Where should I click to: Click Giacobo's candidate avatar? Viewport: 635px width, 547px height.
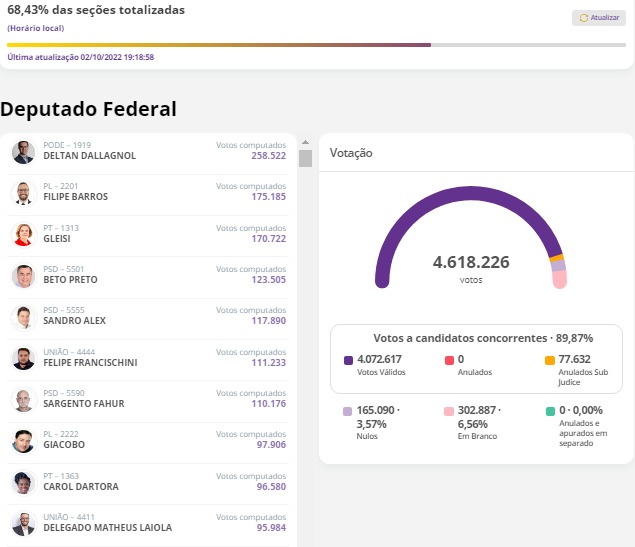(x=23, y=441)
